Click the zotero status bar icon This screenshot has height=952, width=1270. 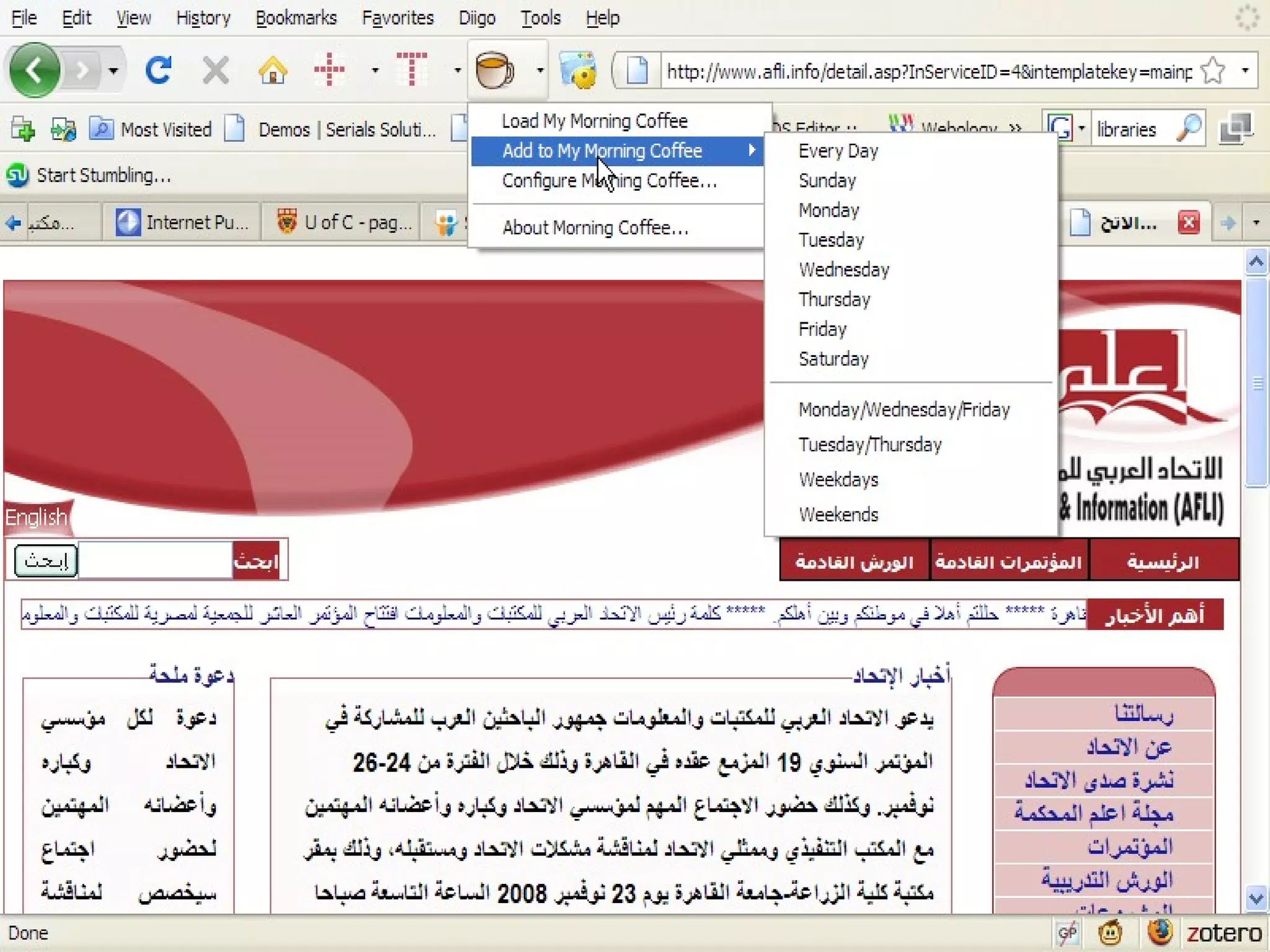coord(1223,933)
